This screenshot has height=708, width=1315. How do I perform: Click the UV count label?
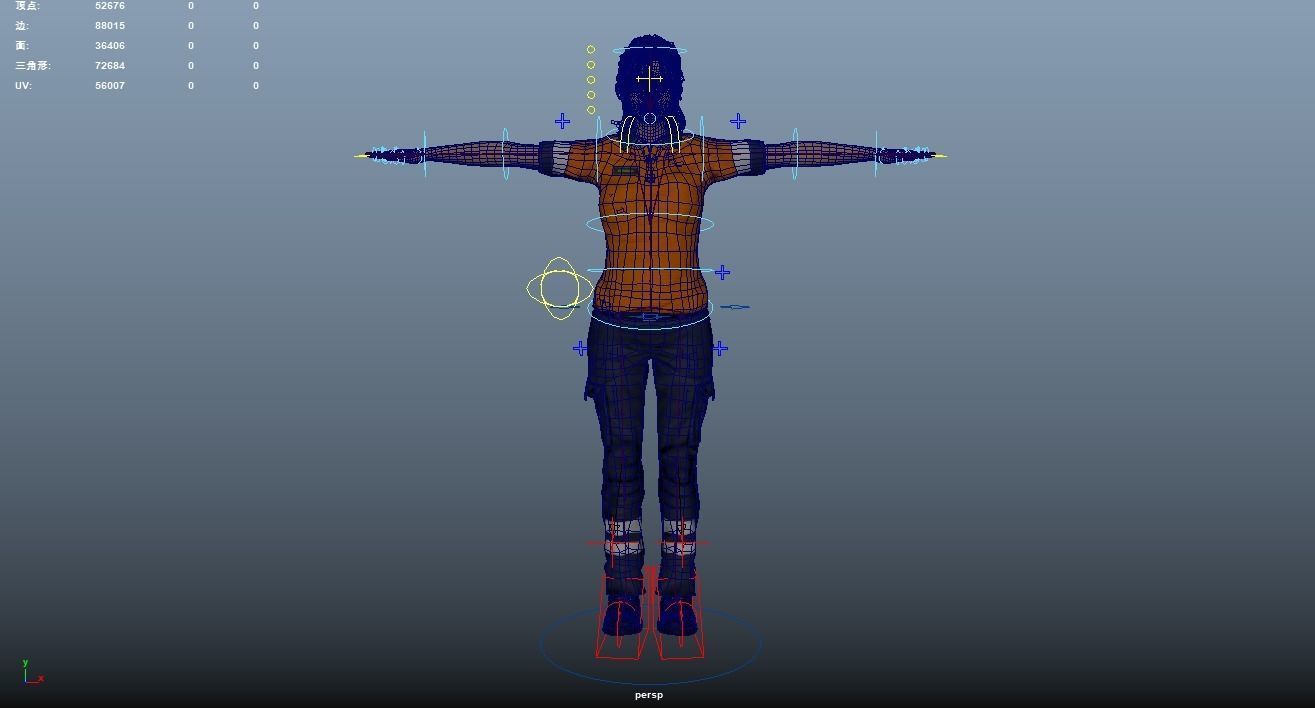[23, 86]
